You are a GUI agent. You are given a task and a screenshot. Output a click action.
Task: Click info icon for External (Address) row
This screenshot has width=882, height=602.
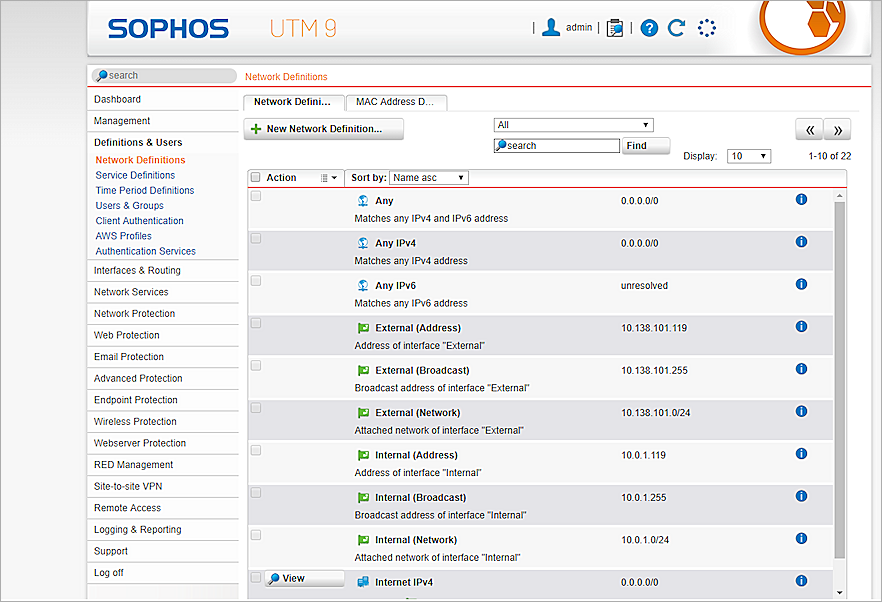click(x=801, y=327)
